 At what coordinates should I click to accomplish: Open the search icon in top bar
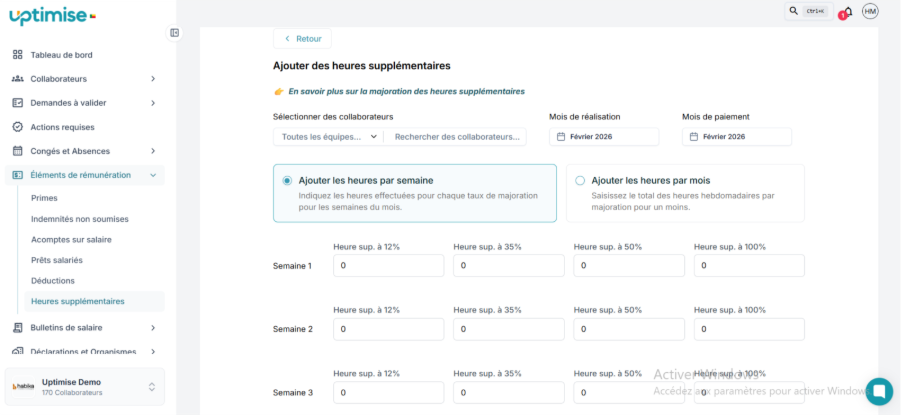click(x=794, y=11)
